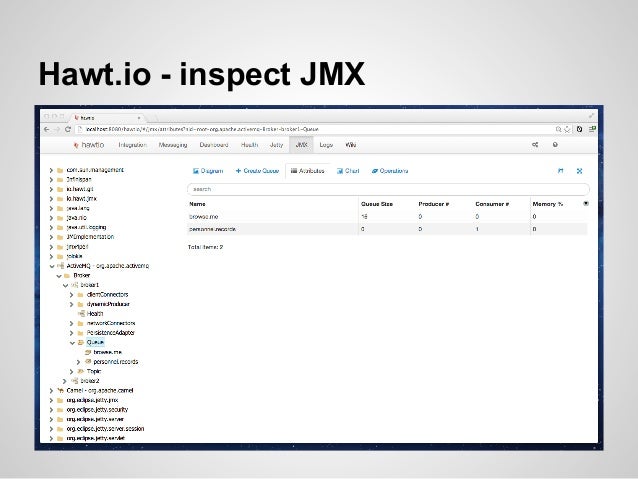Expand the broker2 tree node
The width and height of the screenshot is (638, 479).
(x=65, y=381)
